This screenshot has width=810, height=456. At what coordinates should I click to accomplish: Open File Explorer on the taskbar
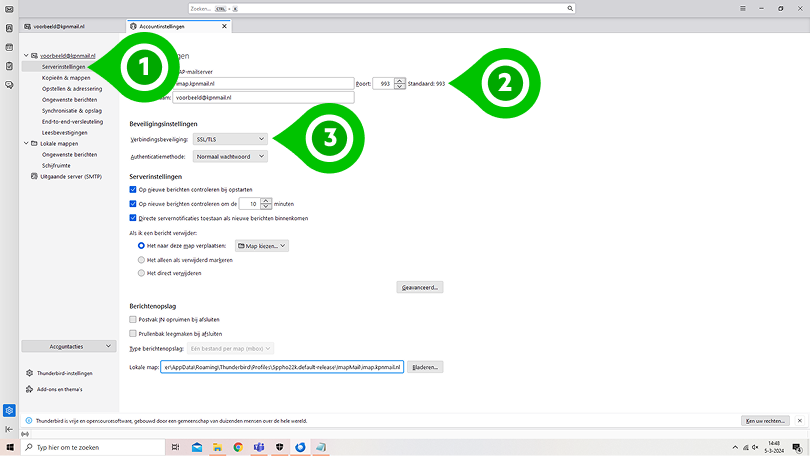point(217,447)
